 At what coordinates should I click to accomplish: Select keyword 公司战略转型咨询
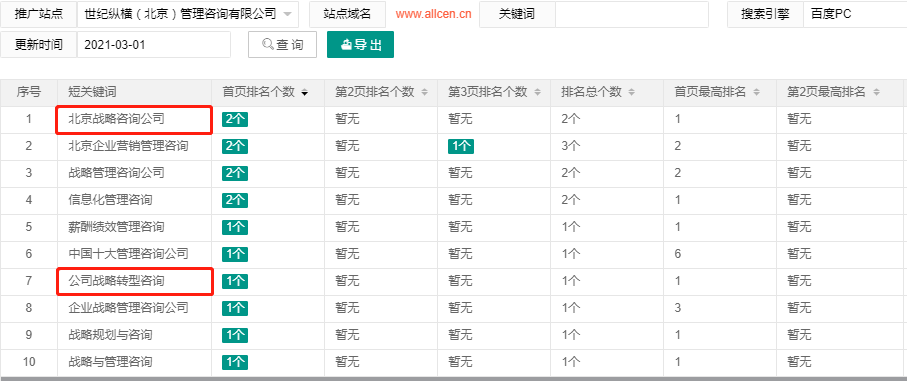pos(116,281)
